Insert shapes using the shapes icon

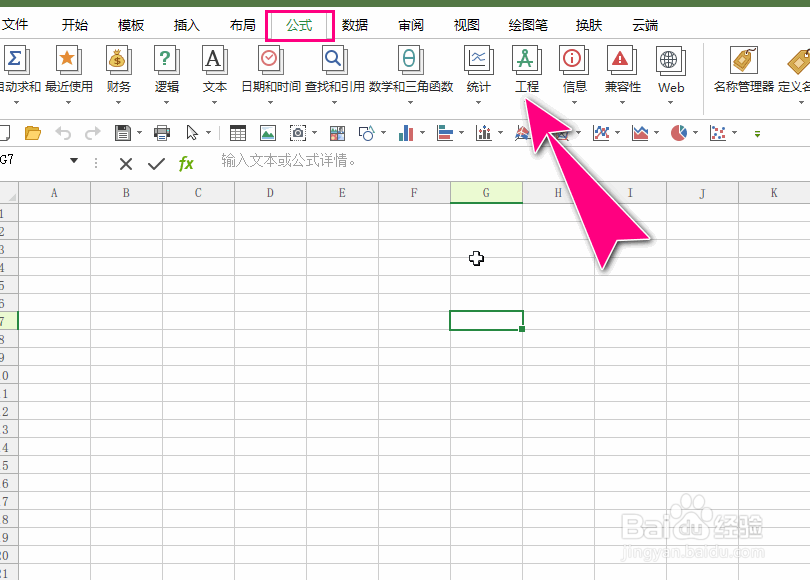[x=366, y=133]
